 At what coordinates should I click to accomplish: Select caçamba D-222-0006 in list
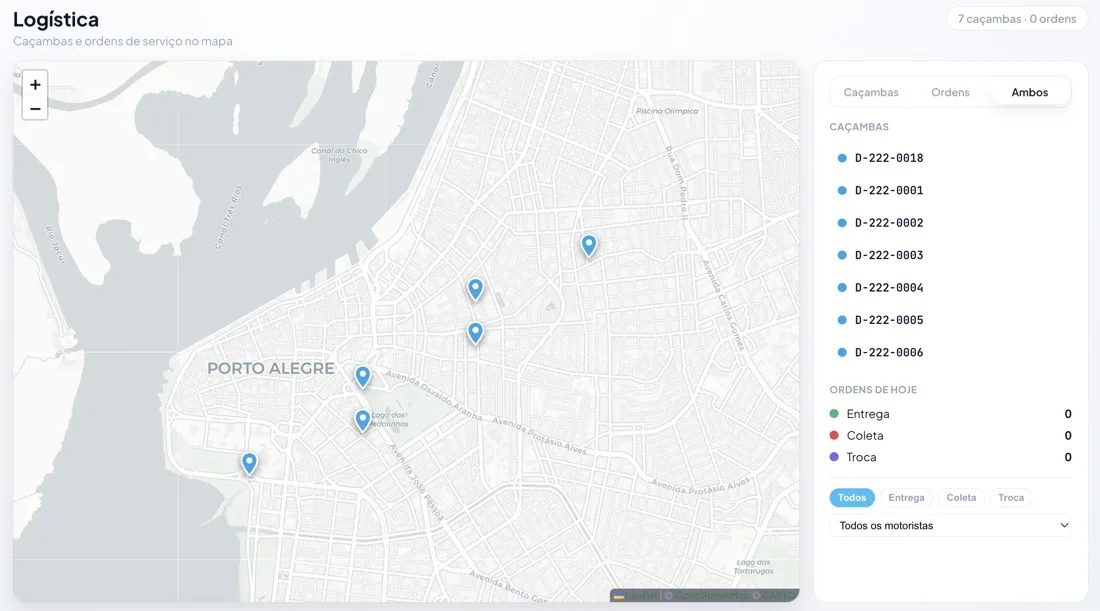(950, 352)
